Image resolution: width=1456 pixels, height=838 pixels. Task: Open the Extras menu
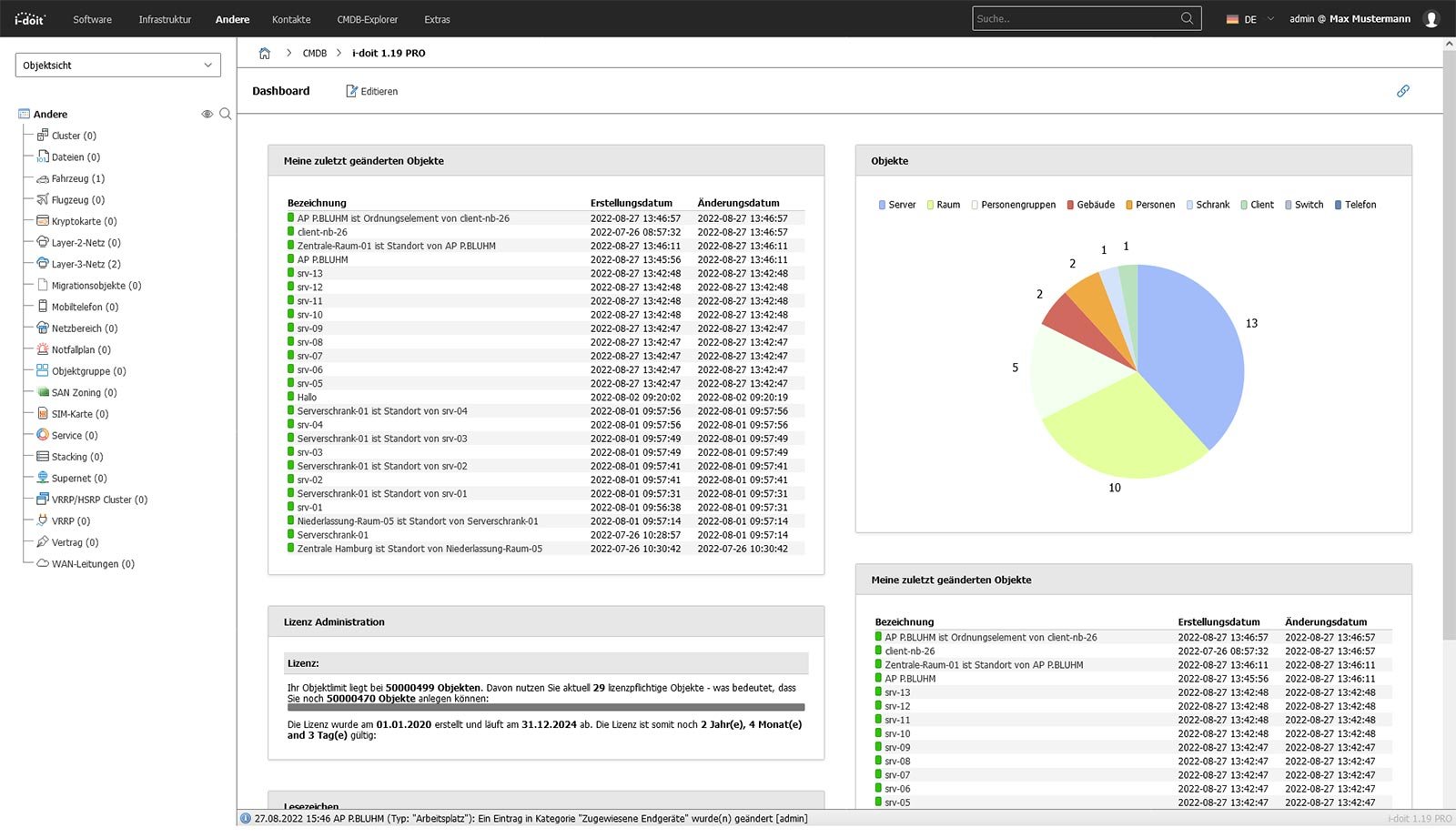click(x=437, y=19)
